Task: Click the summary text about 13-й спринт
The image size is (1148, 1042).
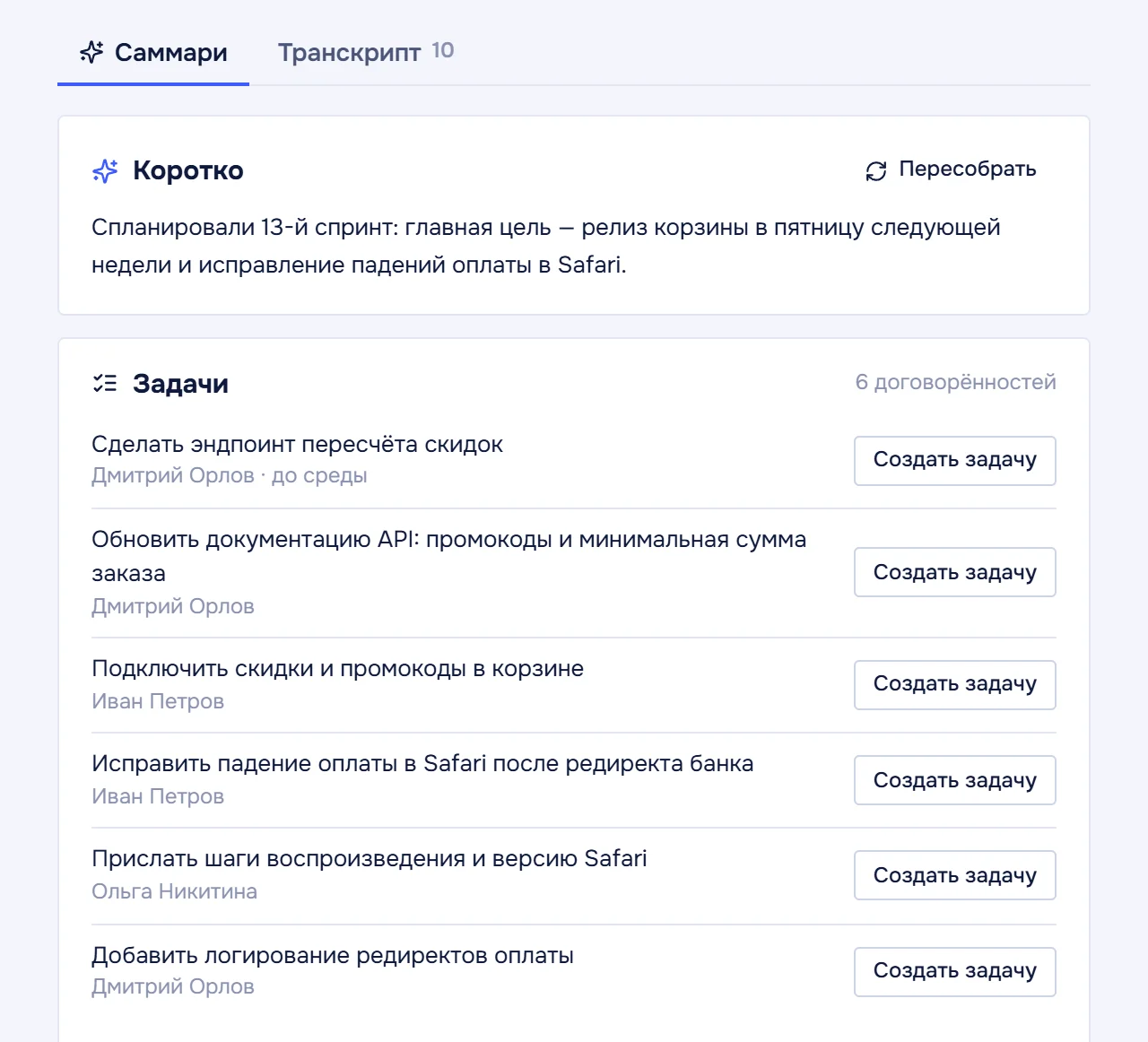Action: click(545, 246)
